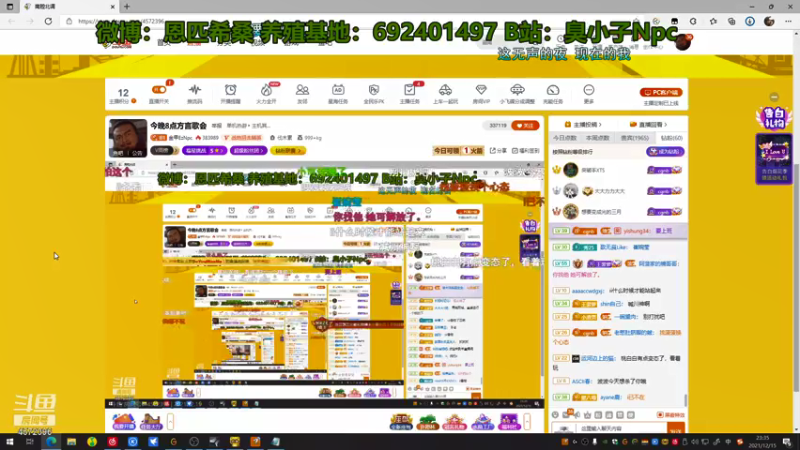Open the green tree gift icon

[x=428, y=422]
